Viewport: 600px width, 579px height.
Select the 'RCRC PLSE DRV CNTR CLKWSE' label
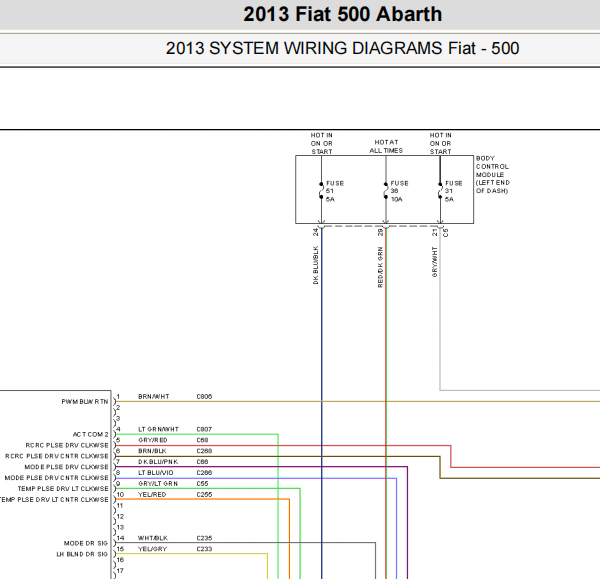coord(57,456)
